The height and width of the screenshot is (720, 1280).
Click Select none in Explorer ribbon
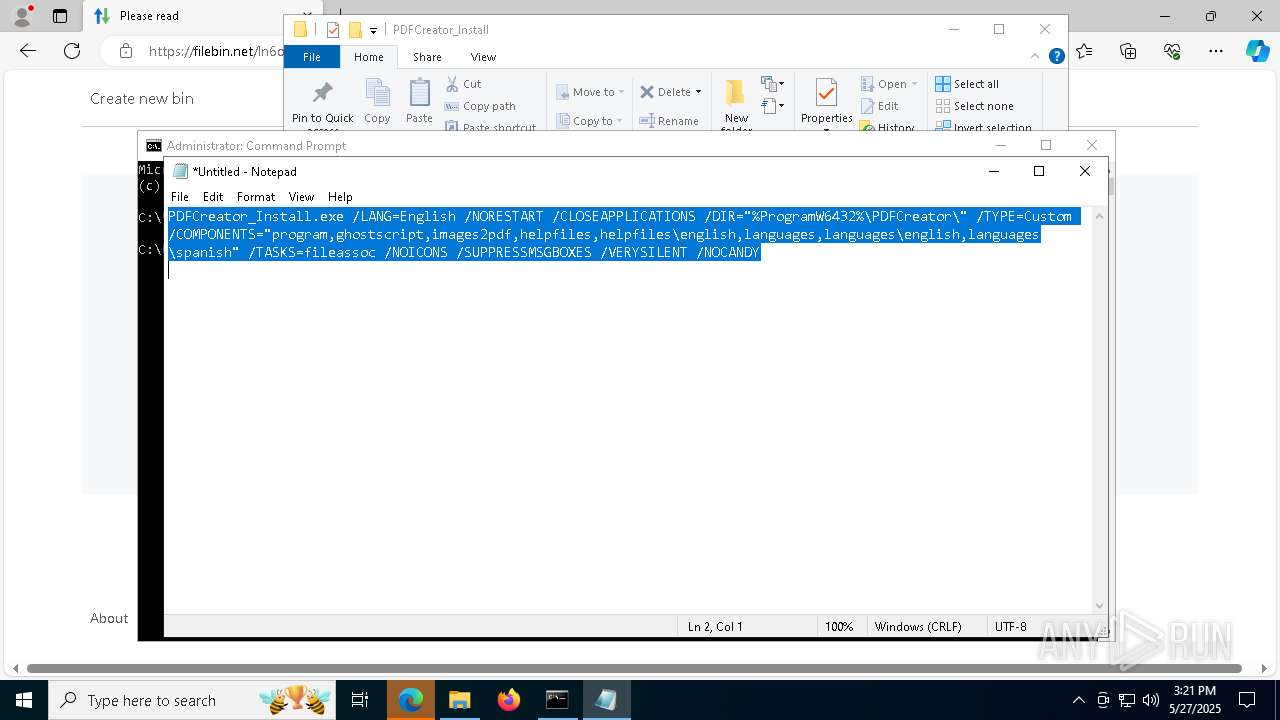pos(974,106)
